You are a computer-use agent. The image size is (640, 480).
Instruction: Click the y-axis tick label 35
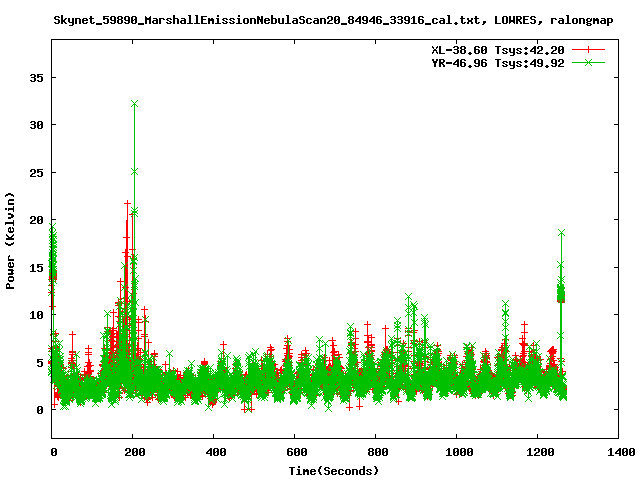coord(37,78)
